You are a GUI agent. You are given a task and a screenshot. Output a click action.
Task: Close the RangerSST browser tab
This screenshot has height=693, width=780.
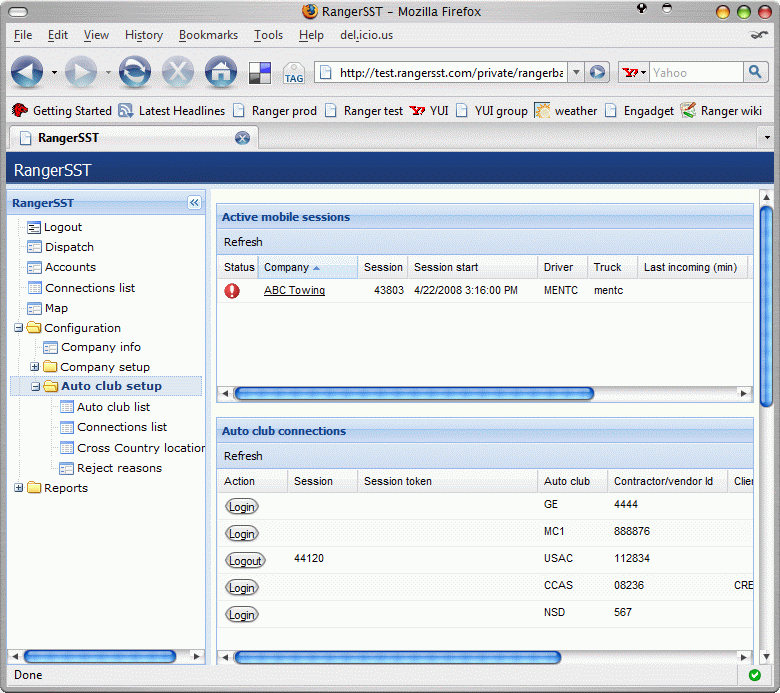(242, 138)
